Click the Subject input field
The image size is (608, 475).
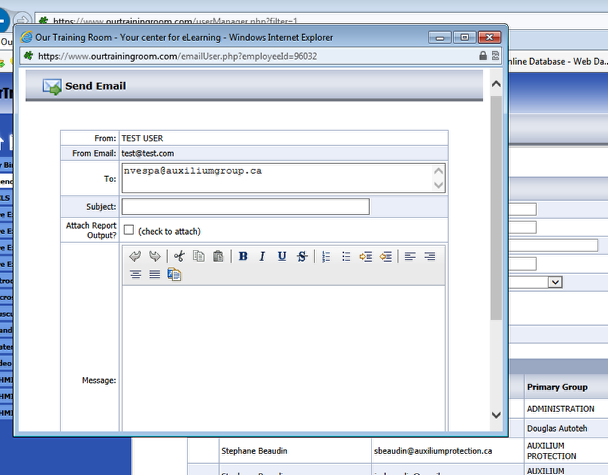click(x=245, y=207)
